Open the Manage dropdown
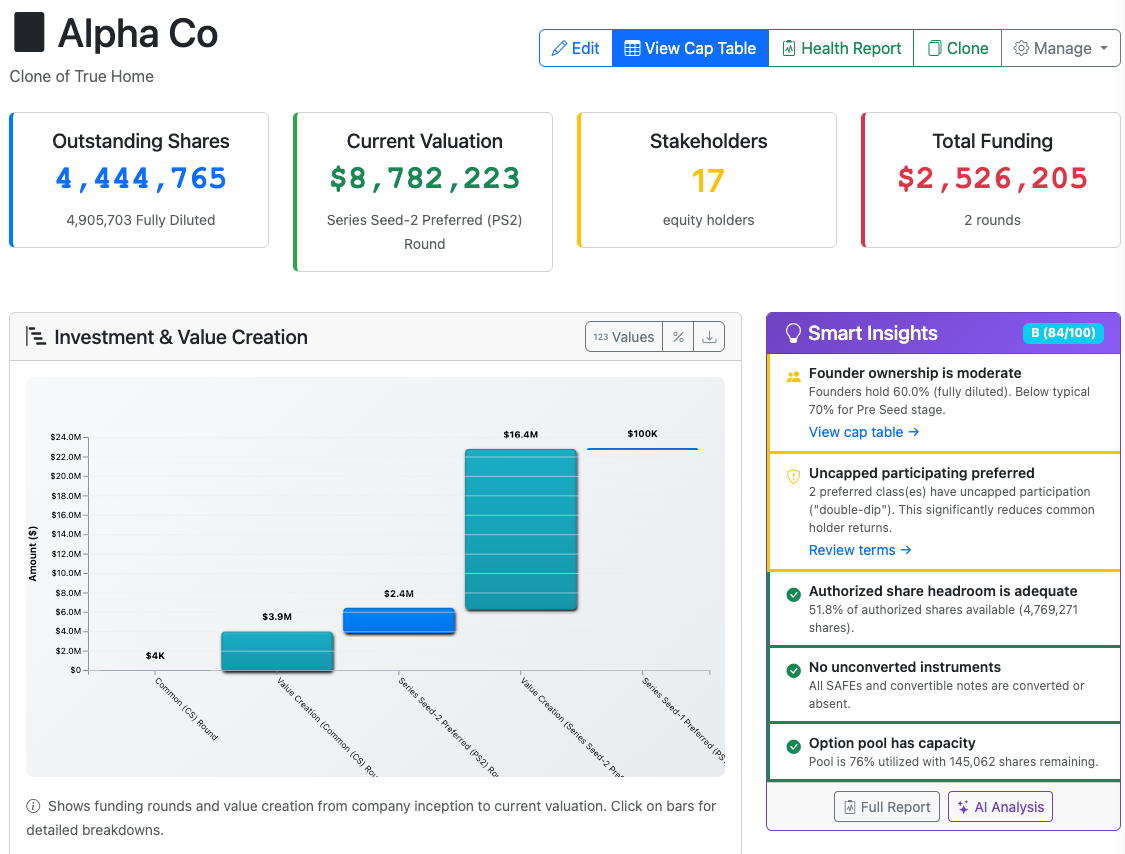This screenshot has width=1125, height=854. (x=1061, y=47)
